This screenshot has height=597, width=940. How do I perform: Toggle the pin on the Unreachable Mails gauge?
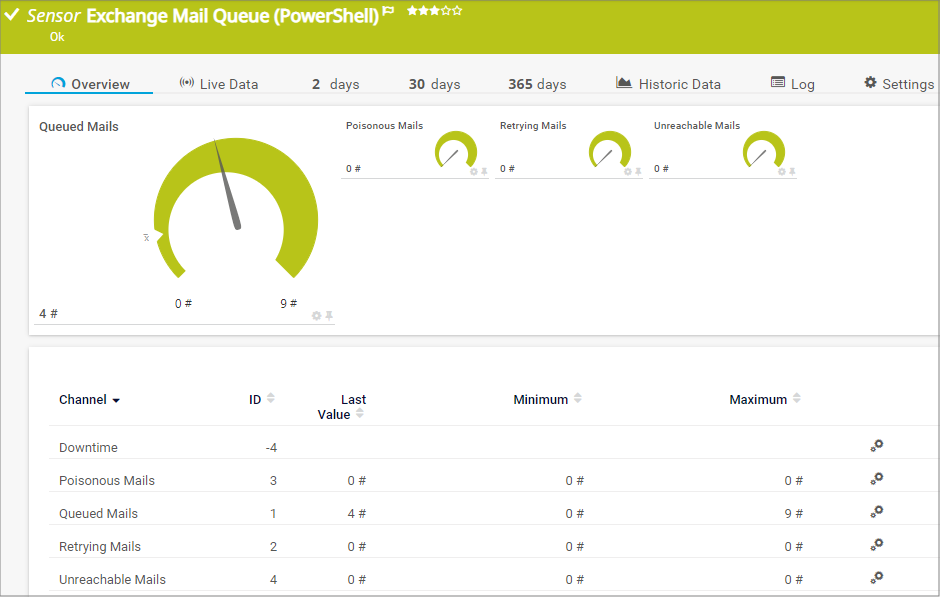coord(791,171)
